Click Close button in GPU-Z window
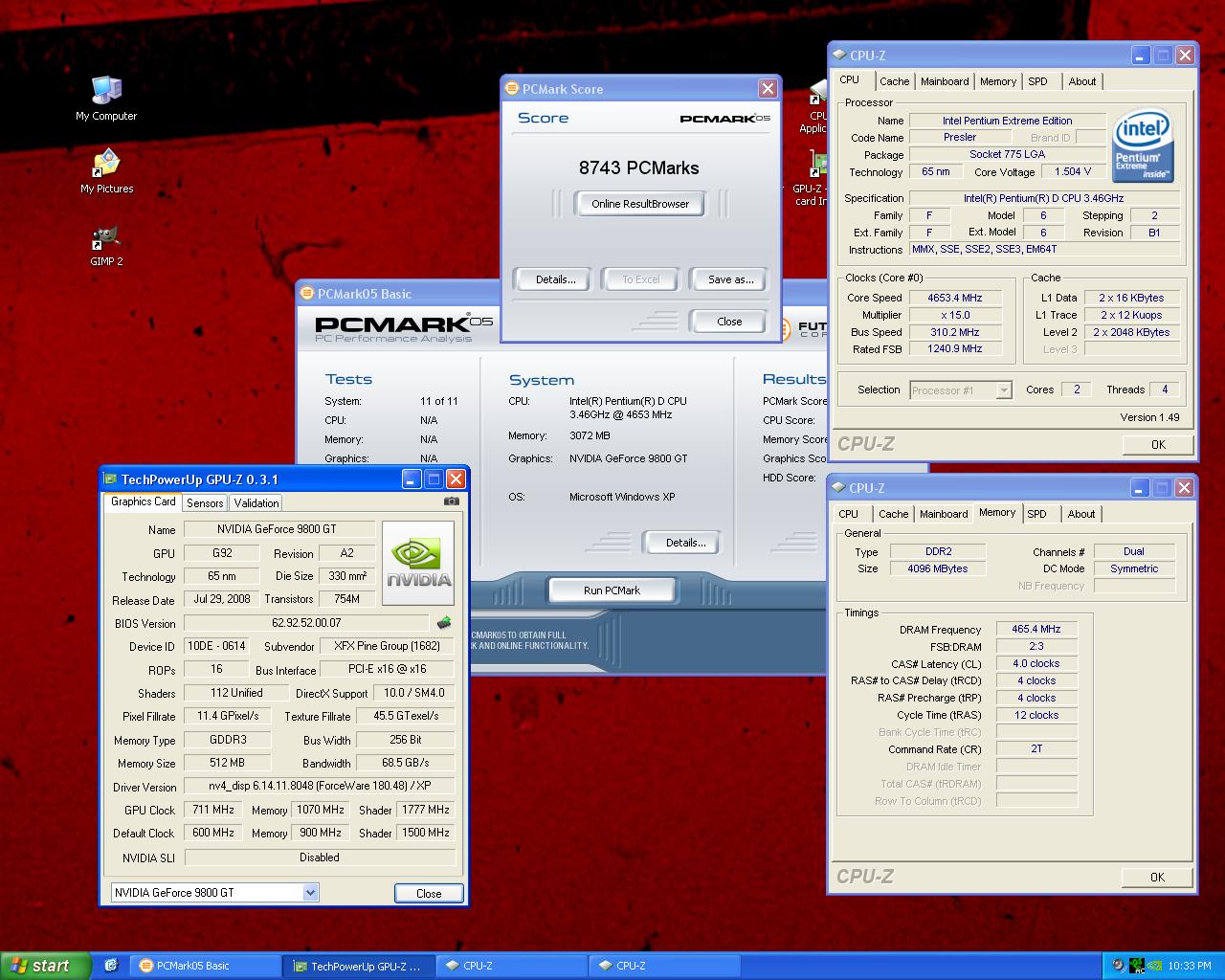Image resolution: width=1225 pixels, height=980 pixels. coord(429,893)
